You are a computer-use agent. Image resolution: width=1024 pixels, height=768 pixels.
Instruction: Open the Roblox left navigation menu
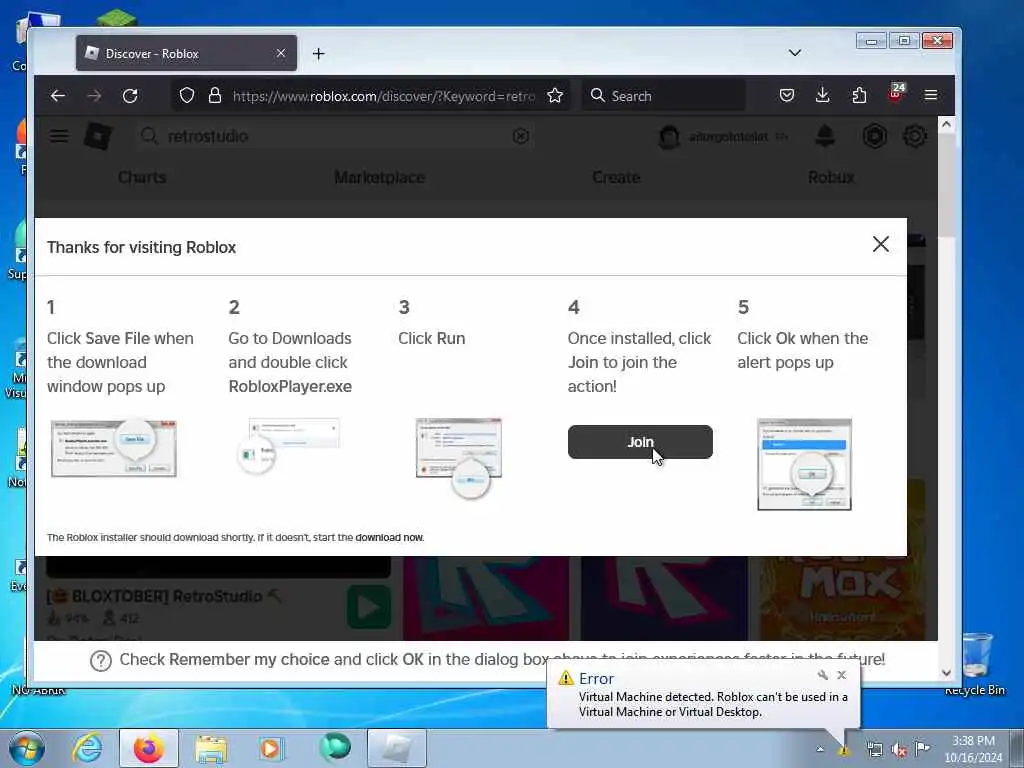point(59,136)
